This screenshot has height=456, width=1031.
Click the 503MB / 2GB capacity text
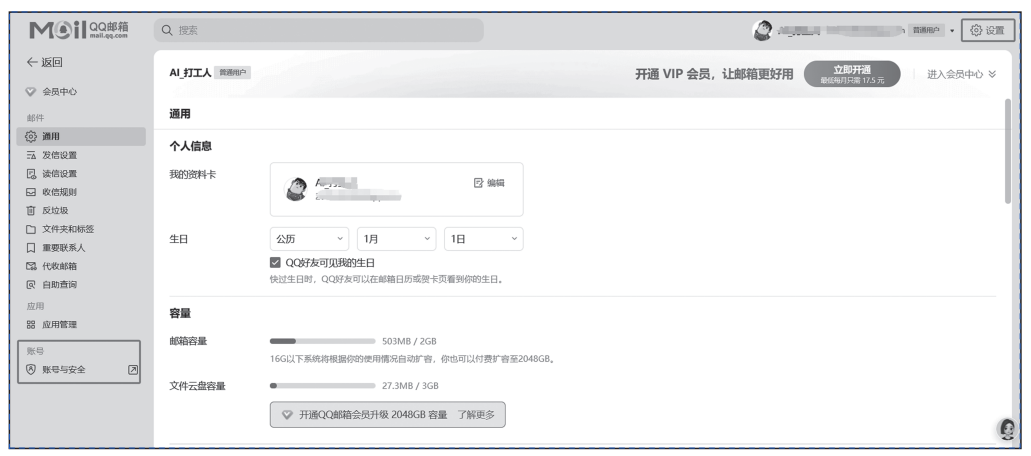click(409, 341)
